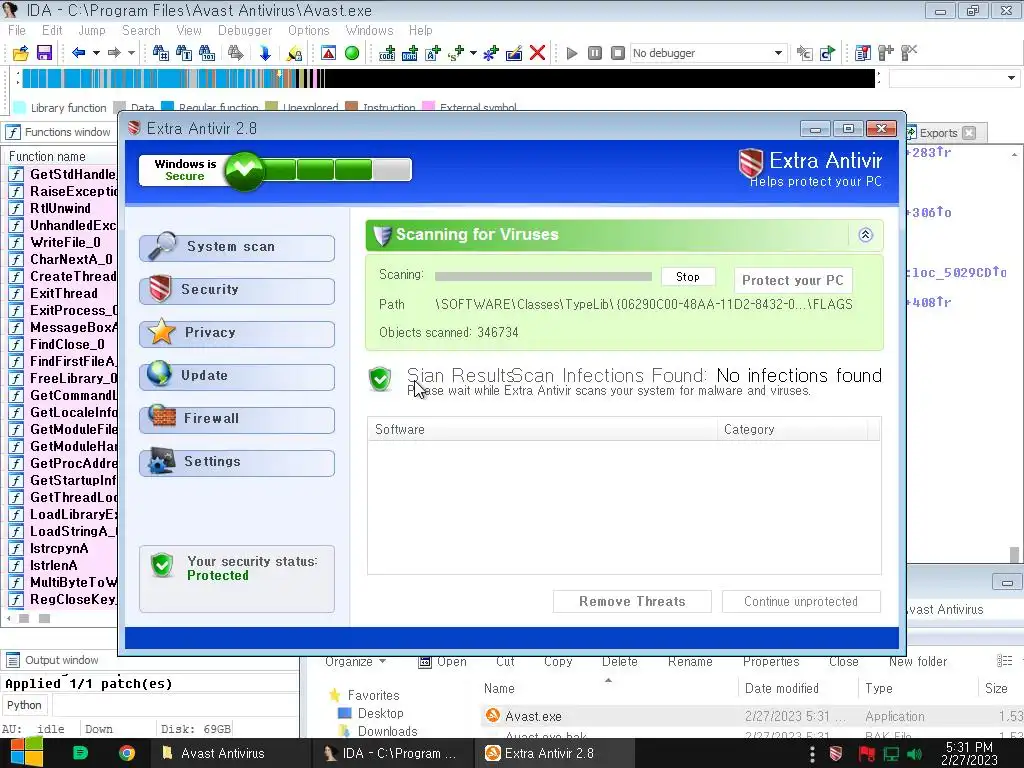Click Python button in output window

point(24,705)
